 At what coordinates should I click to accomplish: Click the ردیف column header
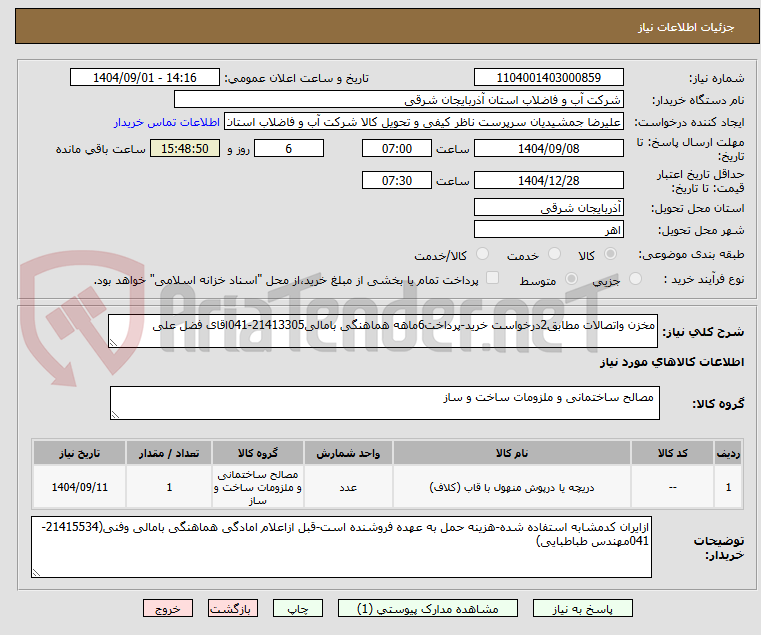pyautogui.click(x=728, y=453)
